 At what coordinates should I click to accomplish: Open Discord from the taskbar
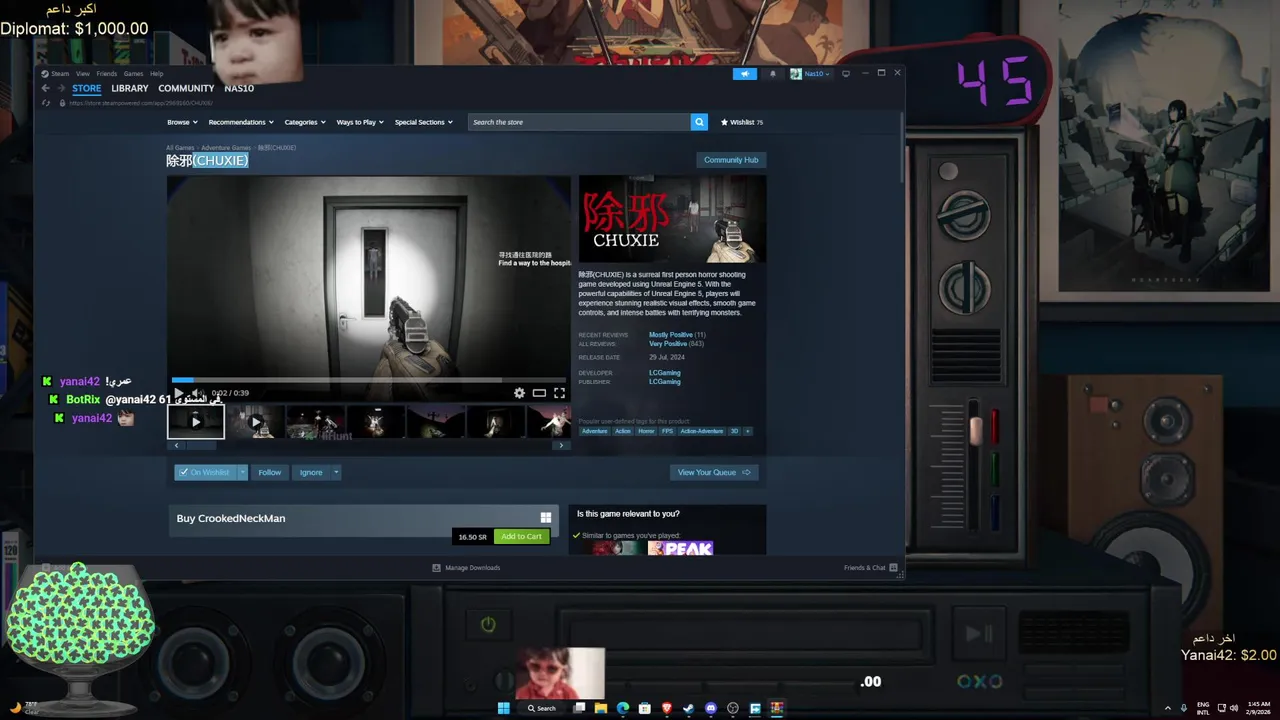pos(711,708)
